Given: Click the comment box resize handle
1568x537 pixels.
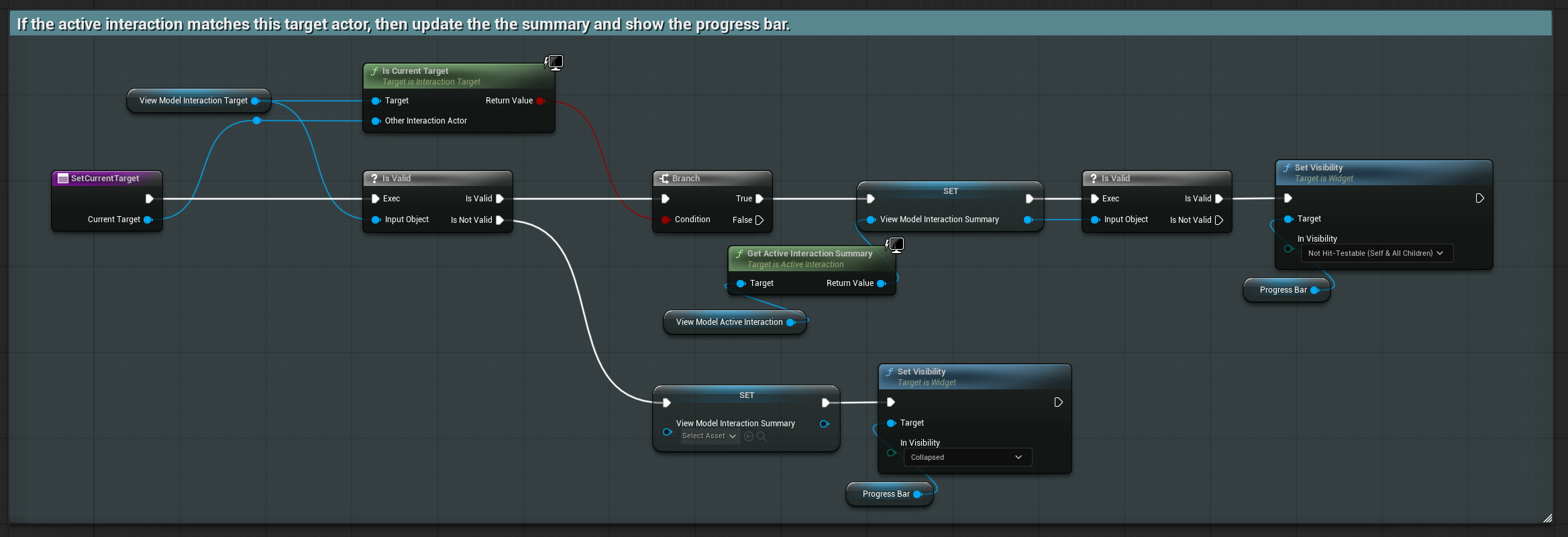Looking at the screenshot, I should 1547,518.
